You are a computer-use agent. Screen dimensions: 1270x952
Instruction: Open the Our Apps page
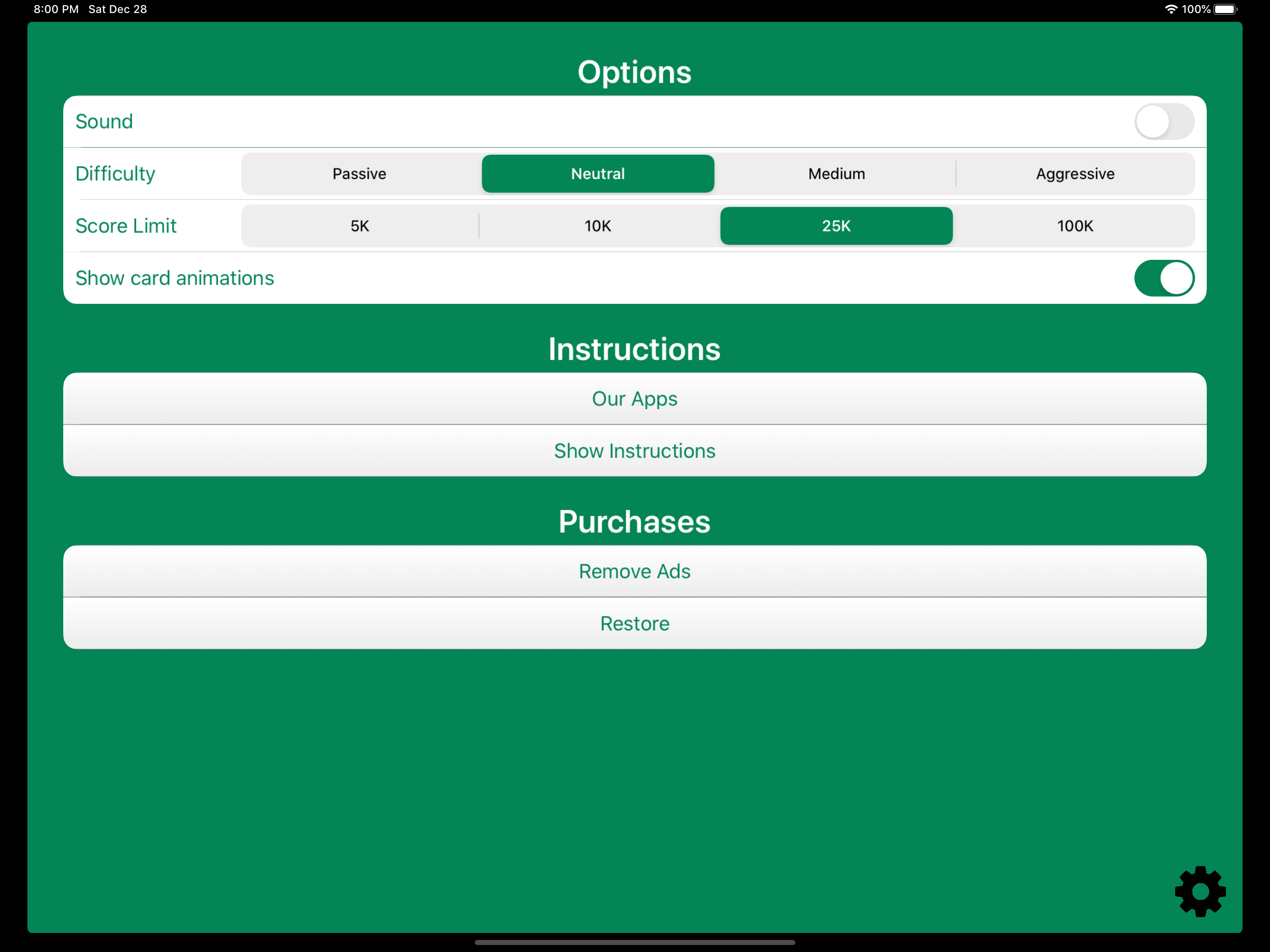click(x=635, y=398)
